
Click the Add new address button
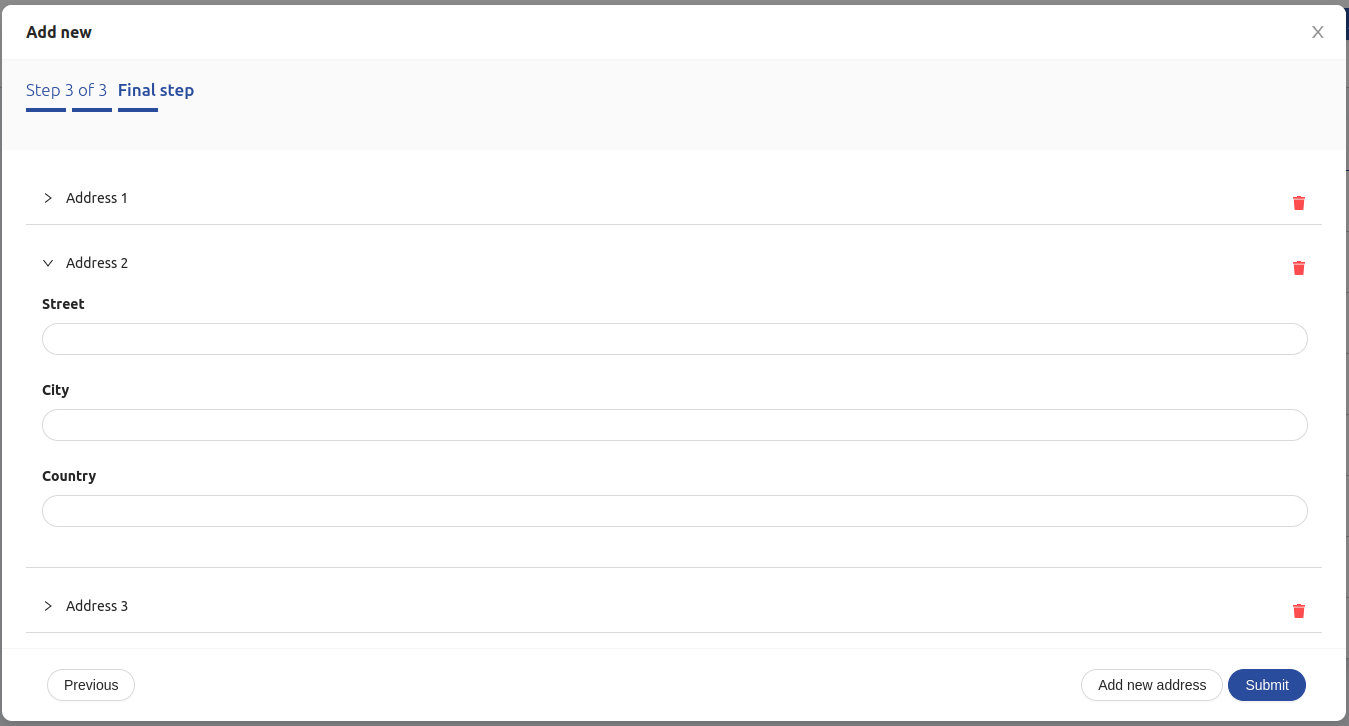[x=1152, y=685]
